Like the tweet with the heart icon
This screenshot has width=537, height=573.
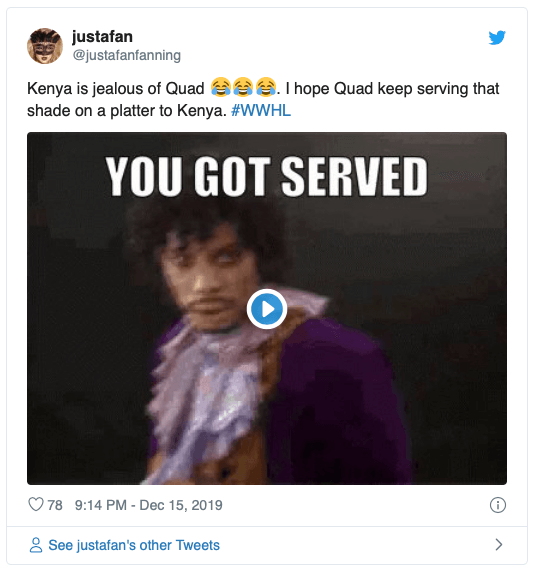[x=36, y=504]
